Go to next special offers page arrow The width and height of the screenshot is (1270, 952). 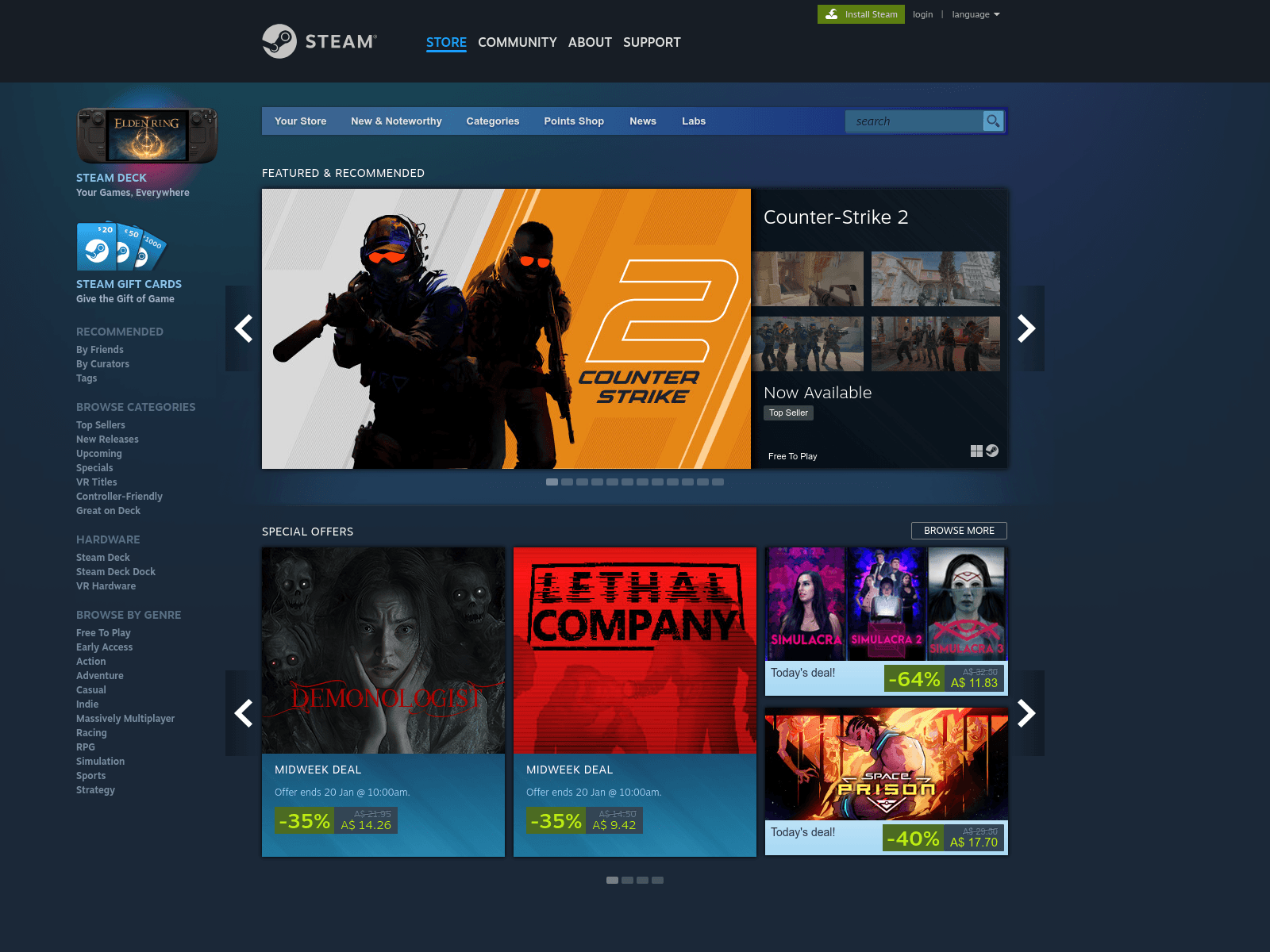pyautogui.click(x=1026, y=713)
